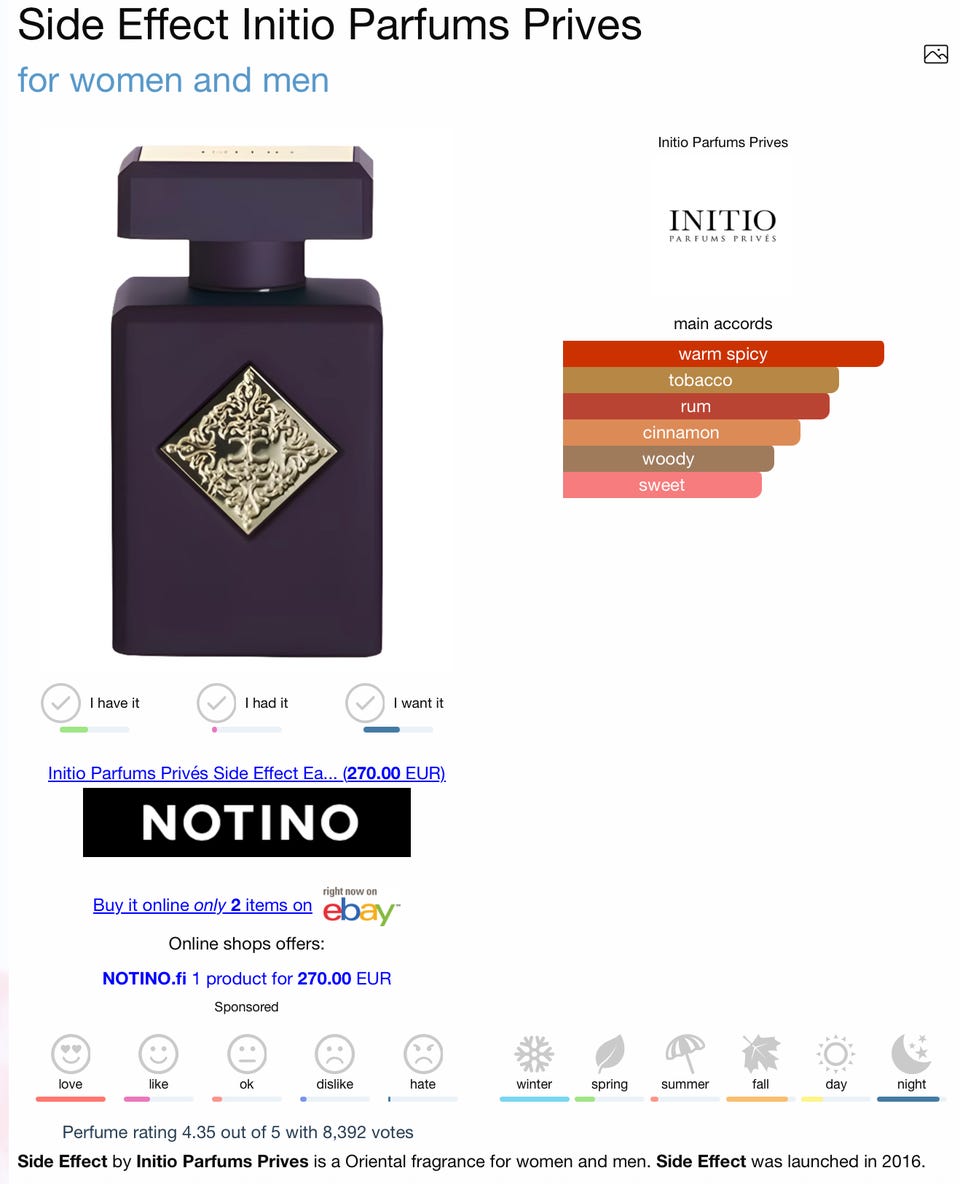960x1184 pixels.
Task: Select the warm spicy accord bar
Action: click(x=723, y=353)
